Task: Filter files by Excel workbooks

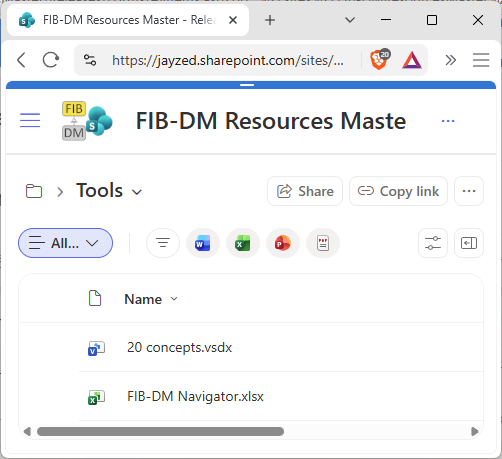Action: pos(243,243)
